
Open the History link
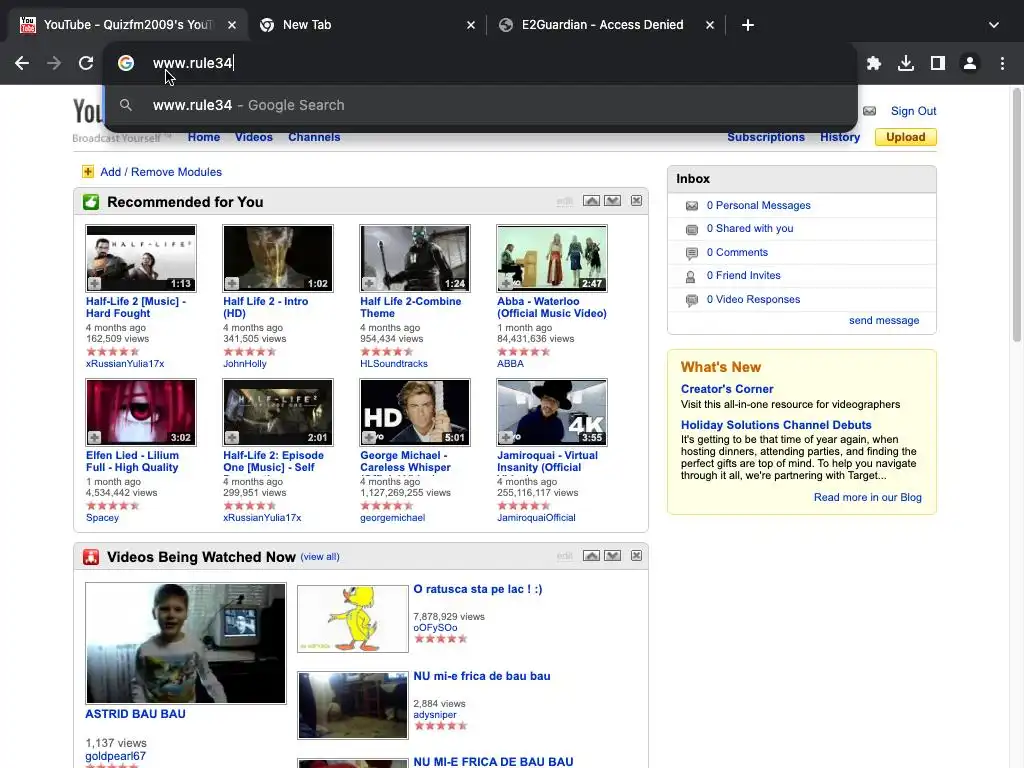[840, 137]
